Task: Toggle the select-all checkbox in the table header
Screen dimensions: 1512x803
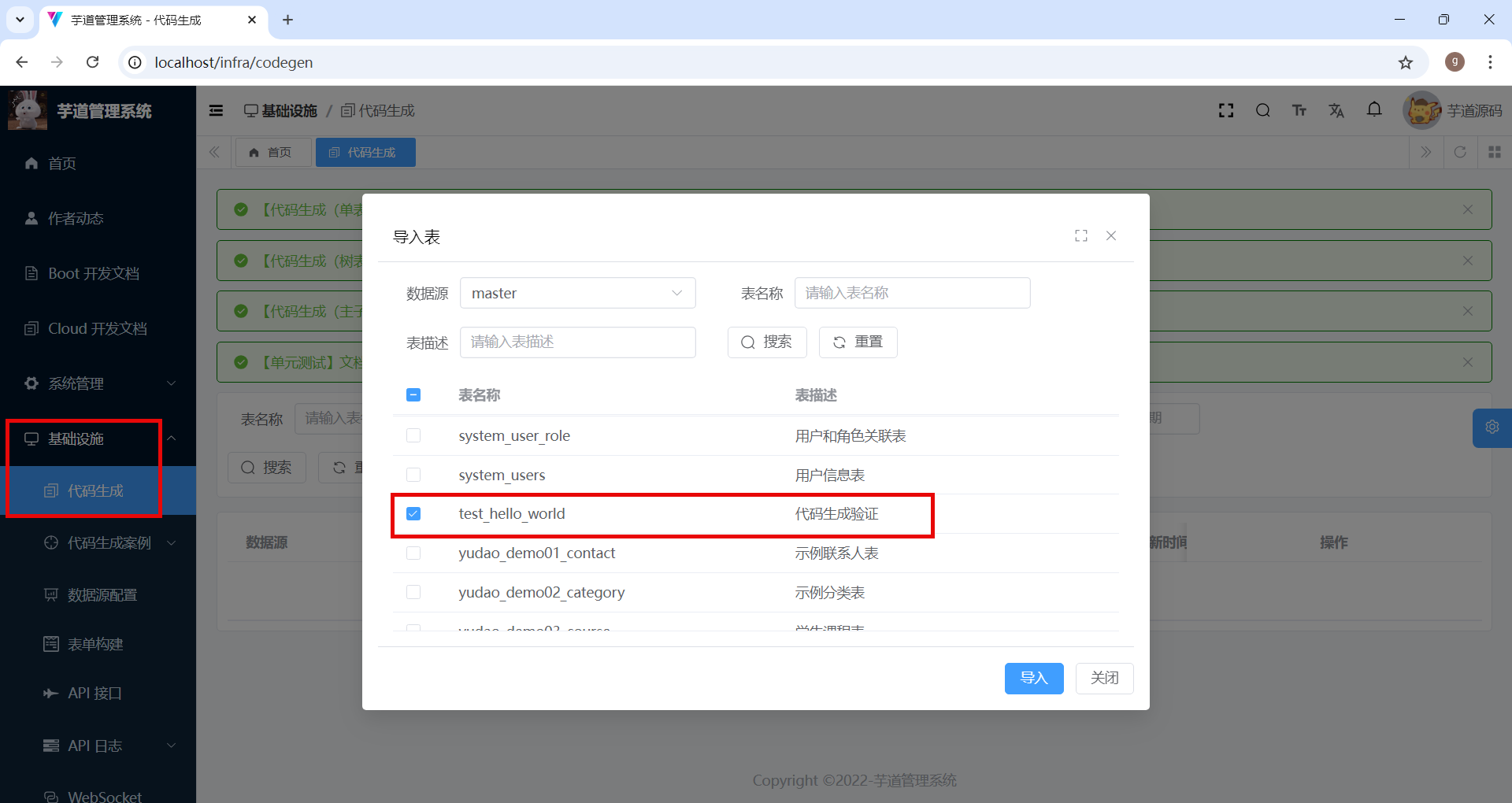Action: tap(413, 395)
